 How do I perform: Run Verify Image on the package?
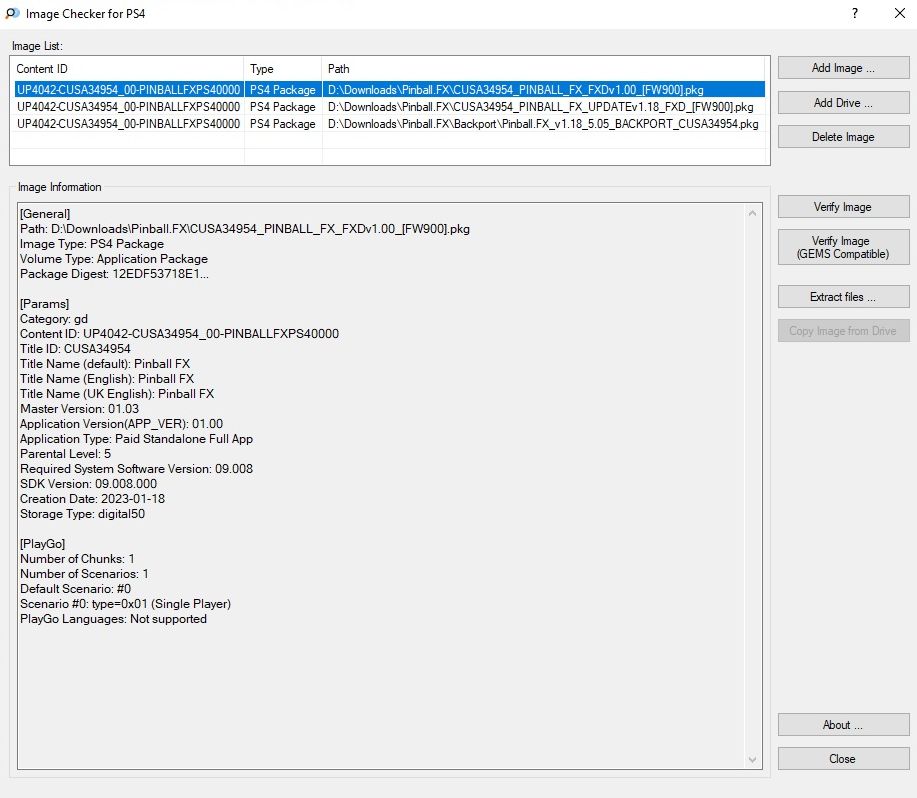pos(843,207)
